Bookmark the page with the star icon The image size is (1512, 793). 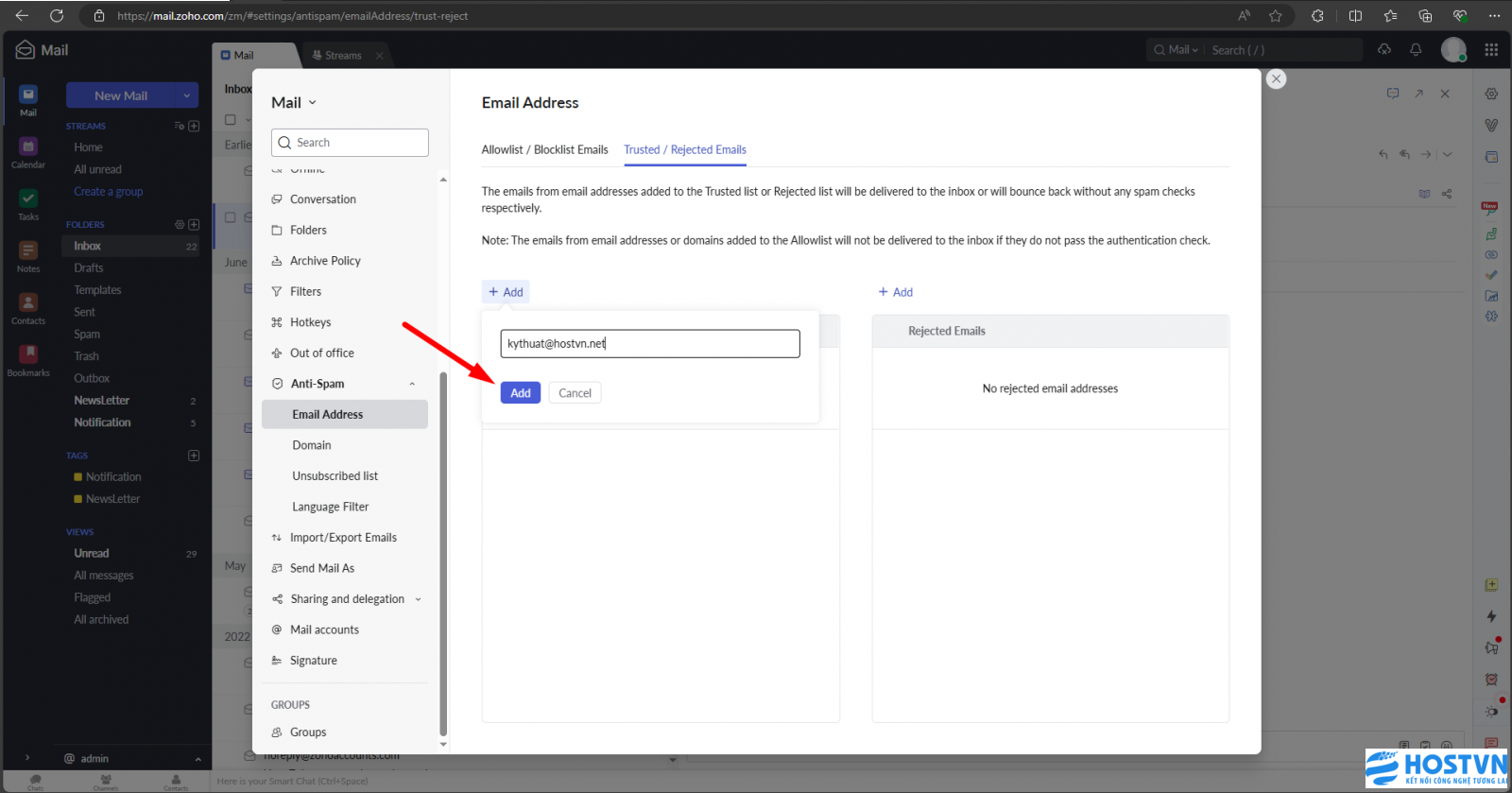[1276, 16]
